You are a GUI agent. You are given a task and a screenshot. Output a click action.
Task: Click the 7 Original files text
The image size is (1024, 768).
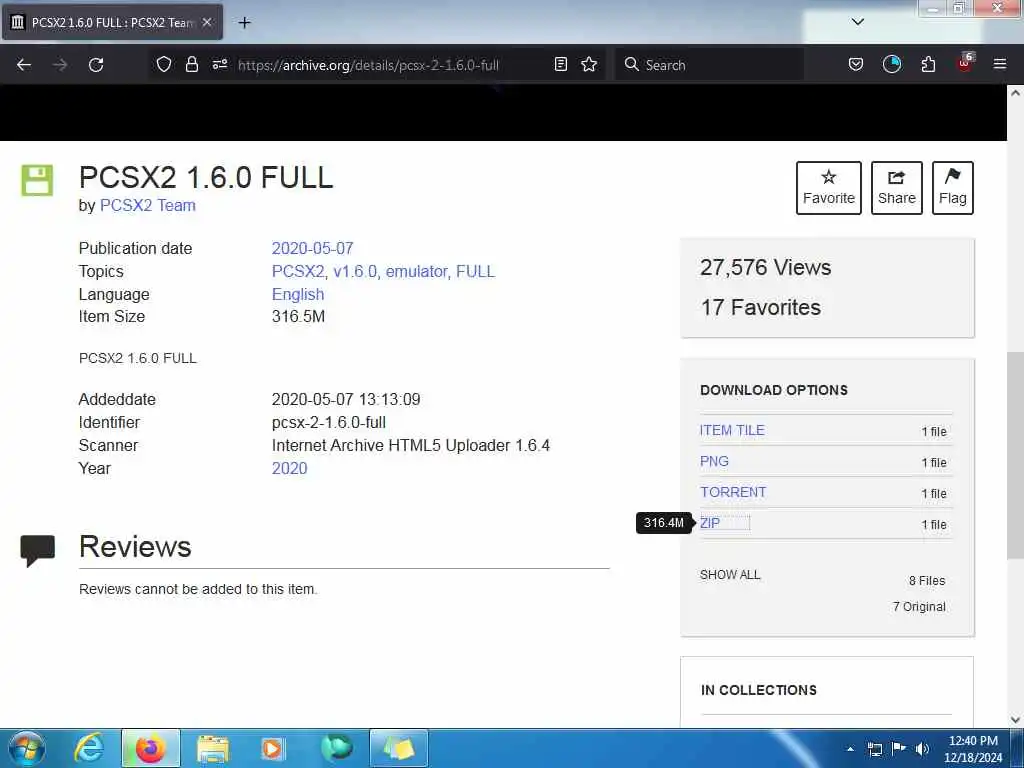click(x=919, y=607)
